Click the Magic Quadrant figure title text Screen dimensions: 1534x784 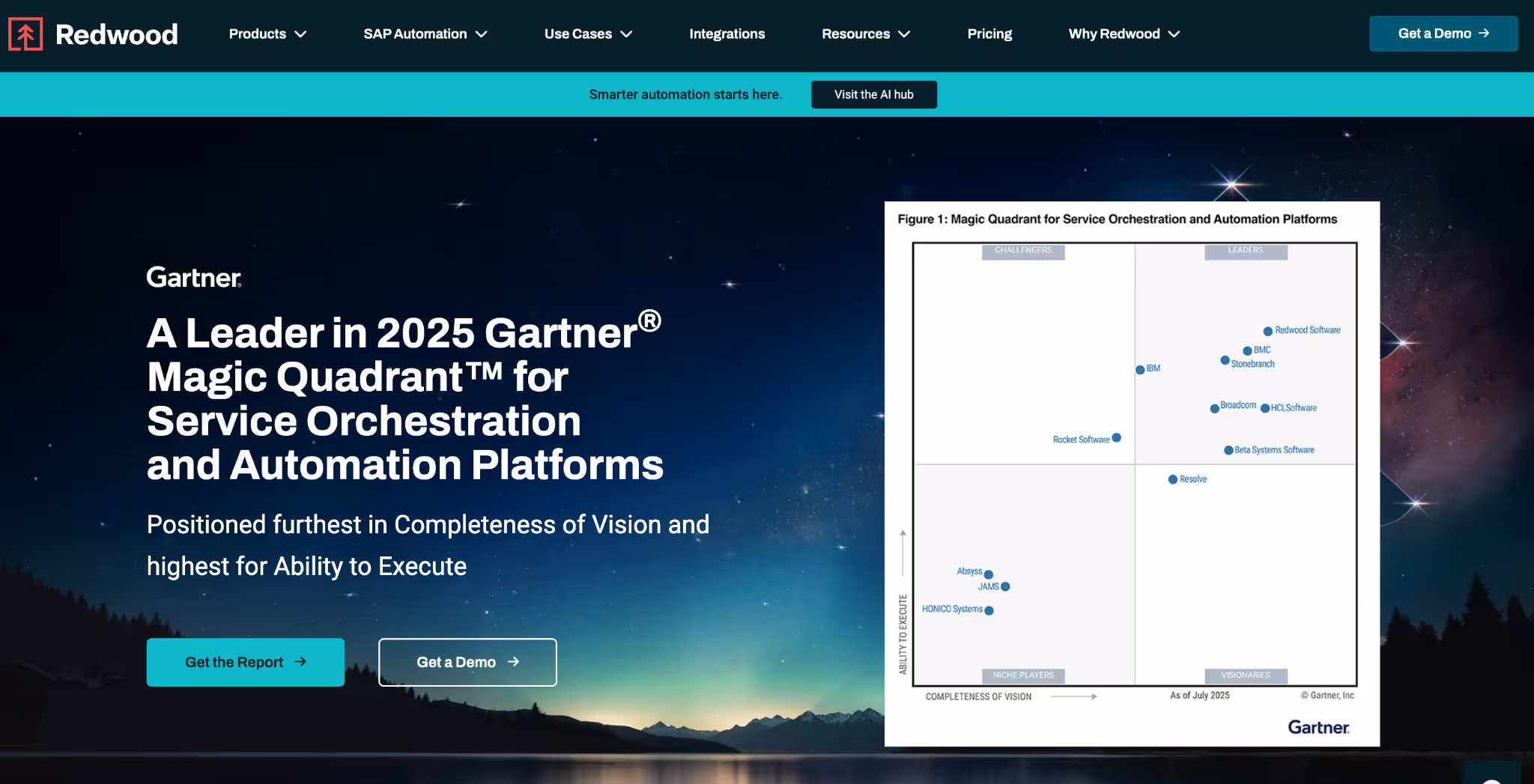coord(1118,219)
